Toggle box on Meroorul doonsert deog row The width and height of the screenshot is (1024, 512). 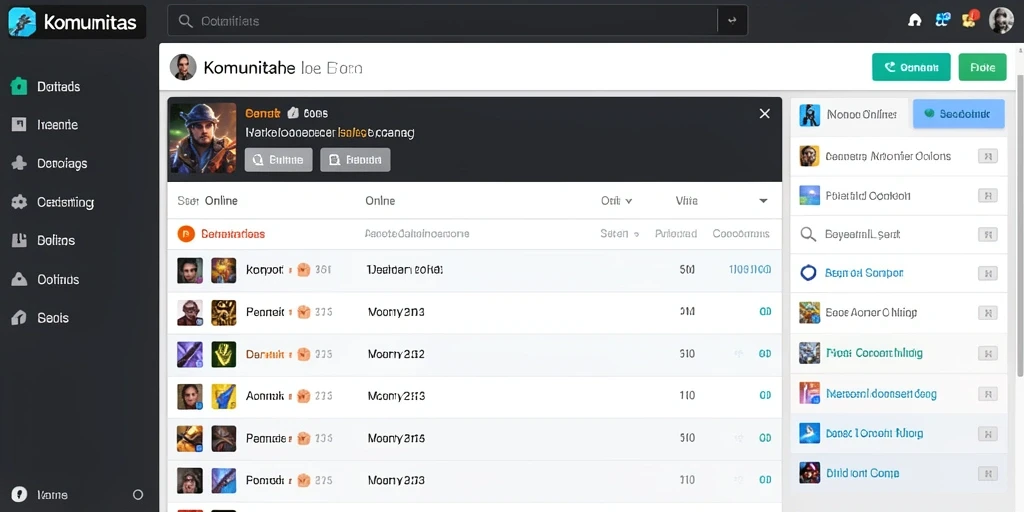point(987,394)
